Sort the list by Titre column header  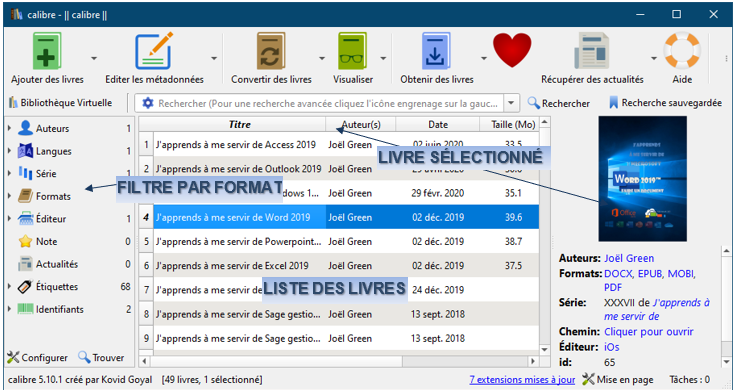[x=239, y=125]
